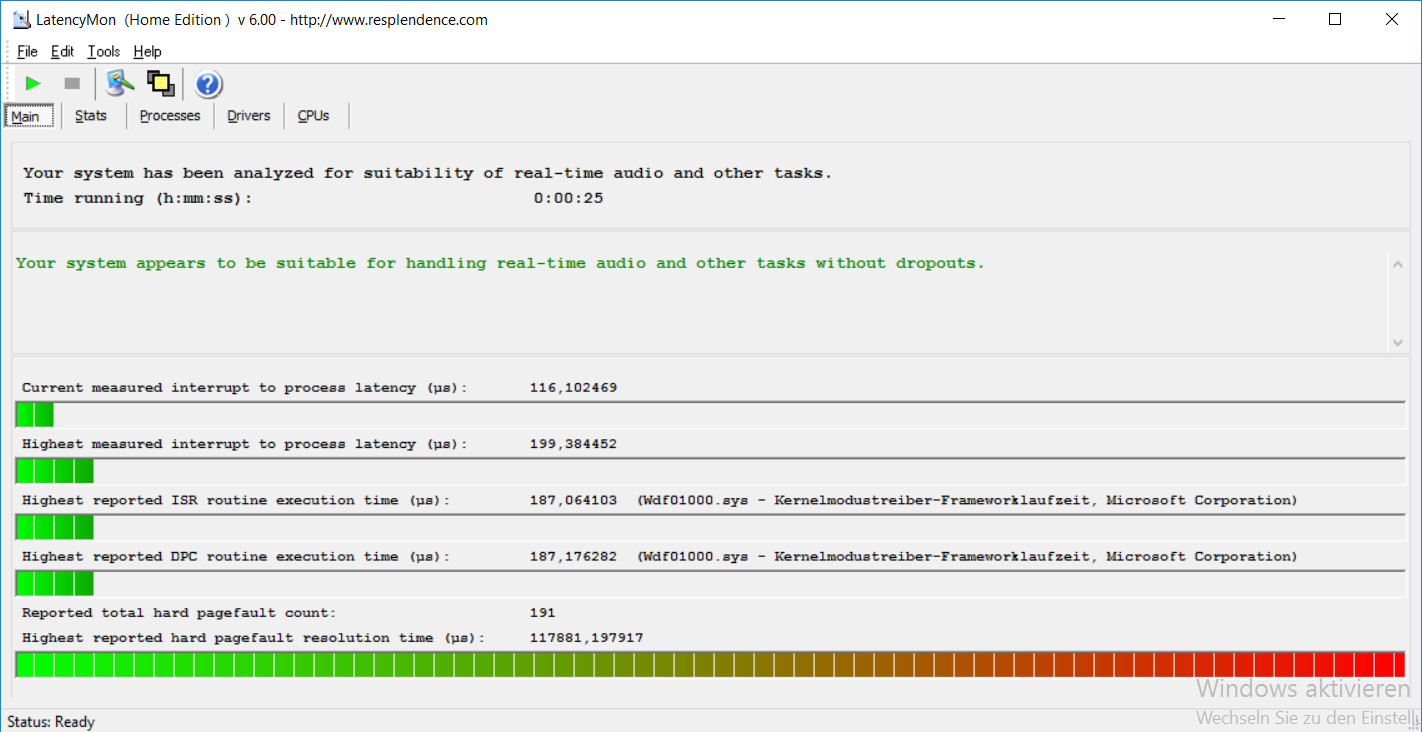Switch to the Drivers tab
The height and width of the screenshot is (732, 1422).
[249, 116]
